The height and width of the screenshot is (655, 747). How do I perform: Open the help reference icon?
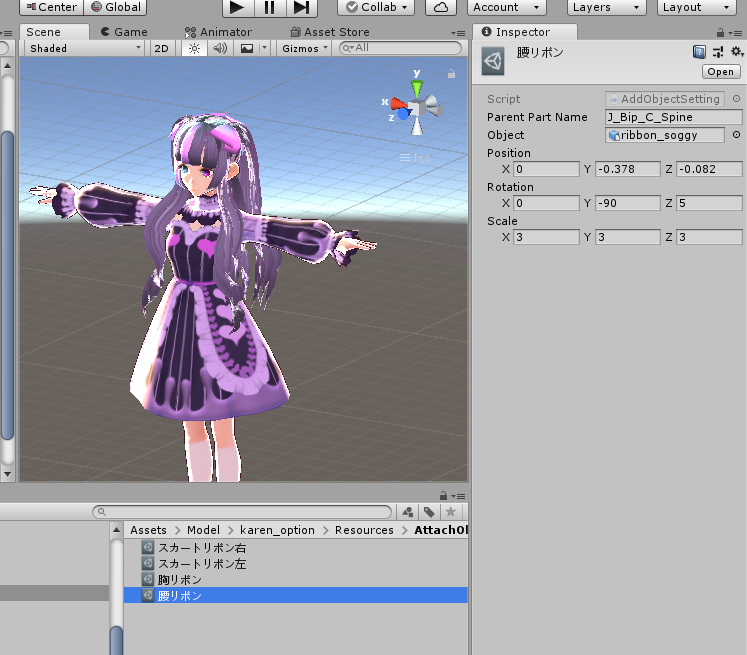click(699, 52)
